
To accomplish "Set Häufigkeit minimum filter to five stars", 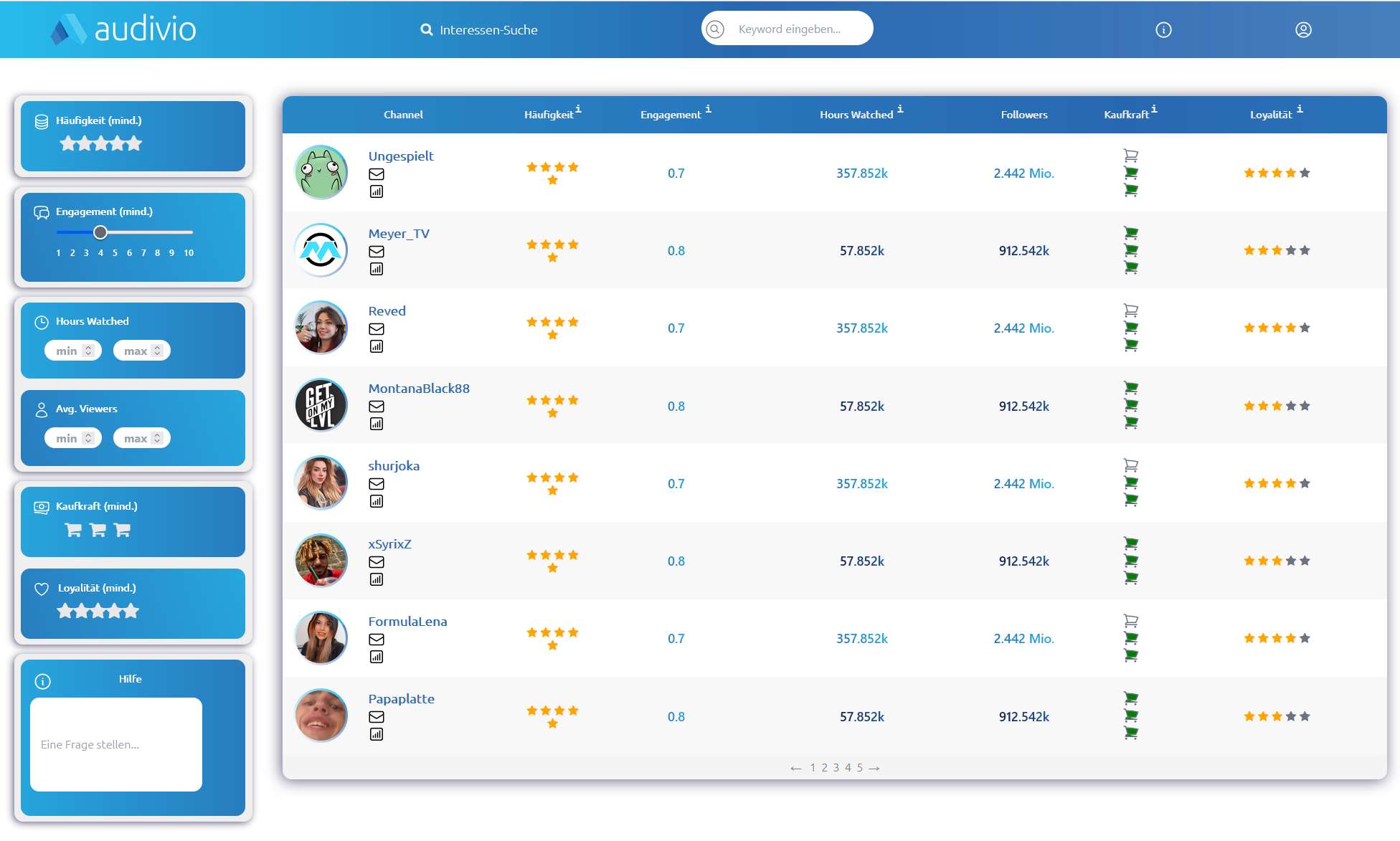I will (x=135, y=144).
